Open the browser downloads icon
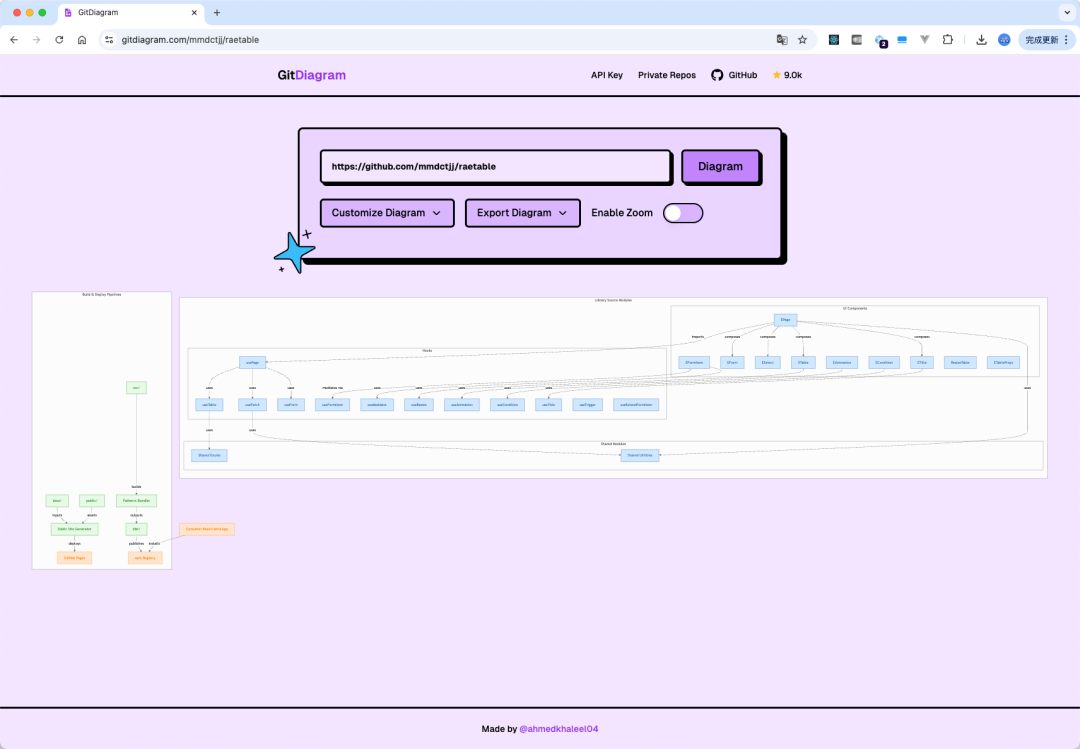Viewport: 1080px width, 749px height. click(982, 40)
